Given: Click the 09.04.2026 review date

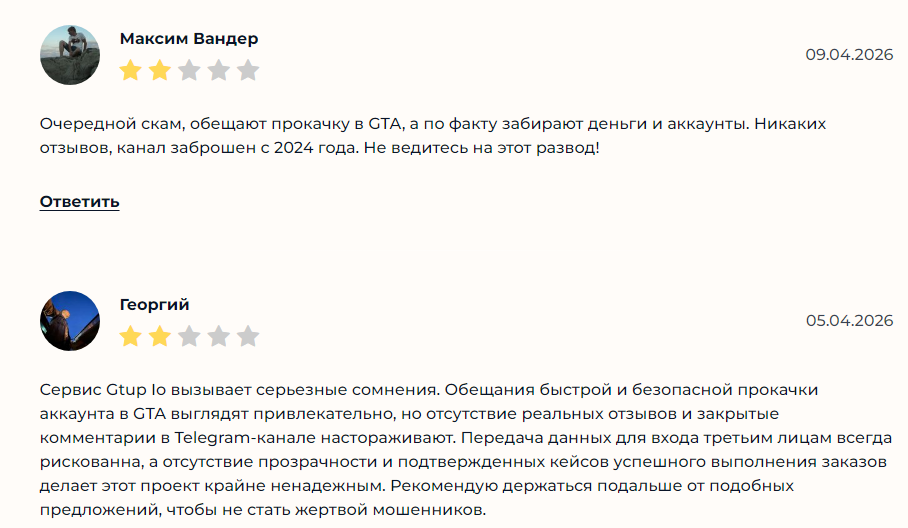Looking at the screenshot, I should click(x=849, y=54).
